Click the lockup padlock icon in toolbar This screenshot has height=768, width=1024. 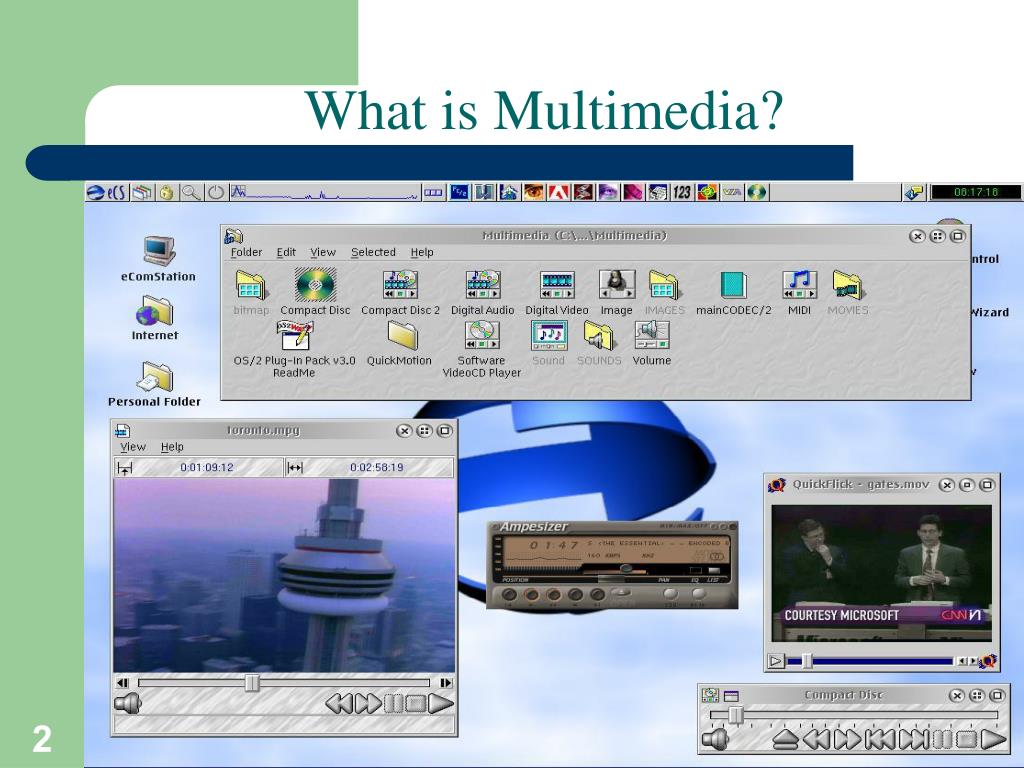click(x=167, y=192)
